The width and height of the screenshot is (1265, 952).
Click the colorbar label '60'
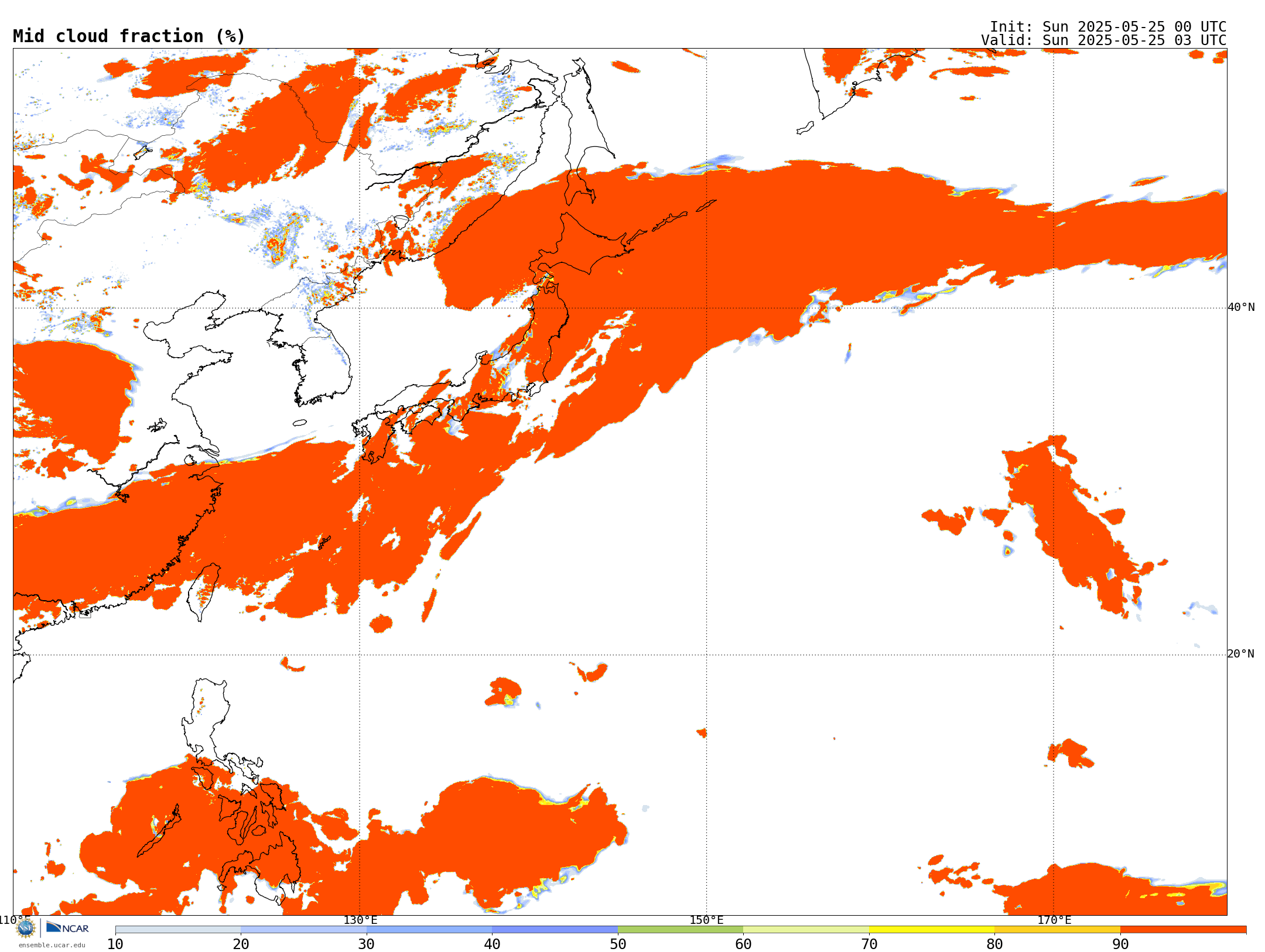tap(743, 944)
